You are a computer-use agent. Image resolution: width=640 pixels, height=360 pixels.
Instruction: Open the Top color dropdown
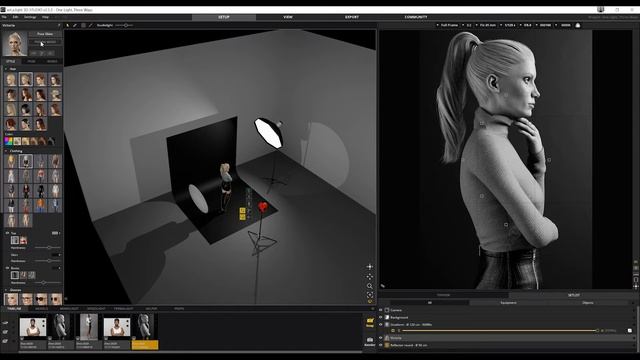point(56,233)
